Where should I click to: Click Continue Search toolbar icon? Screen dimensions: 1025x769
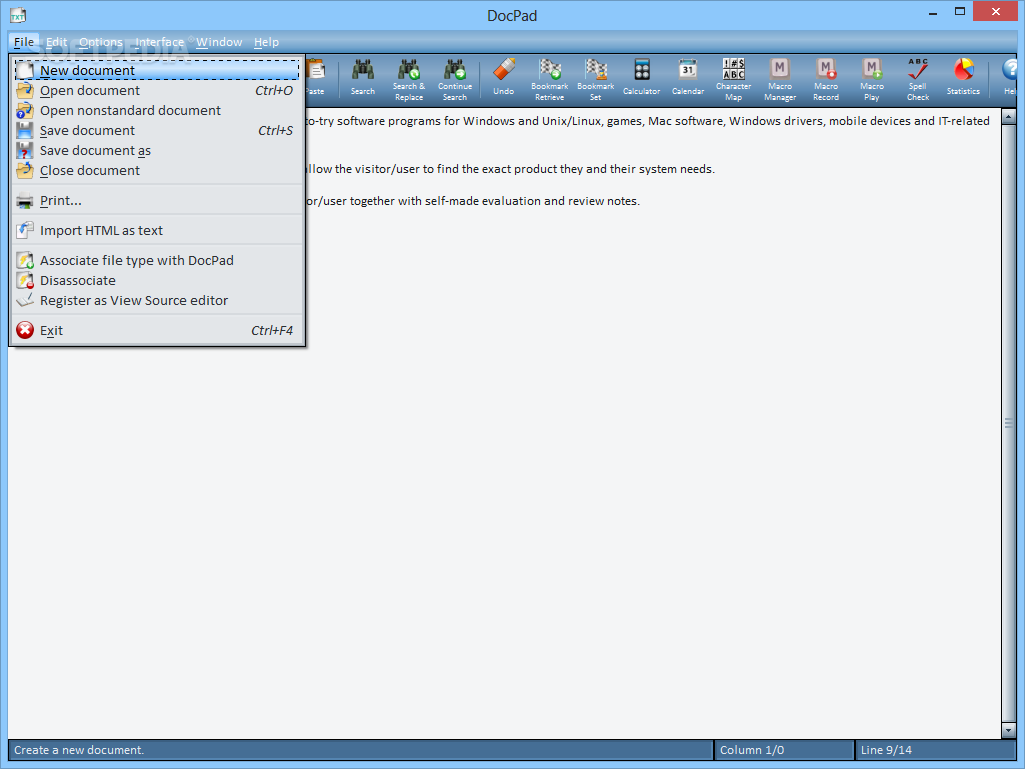(455, 80)
